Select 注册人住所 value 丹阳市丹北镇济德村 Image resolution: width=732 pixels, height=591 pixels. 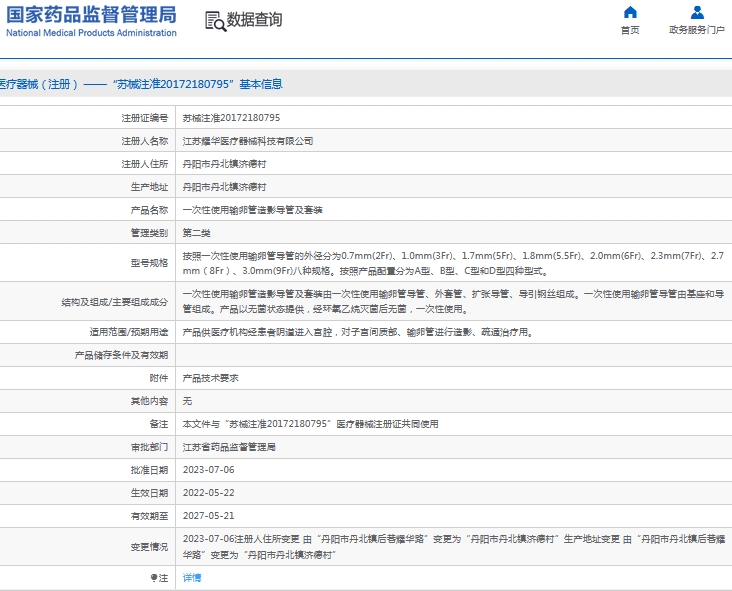pyautogui.click(x=225, y=164)
